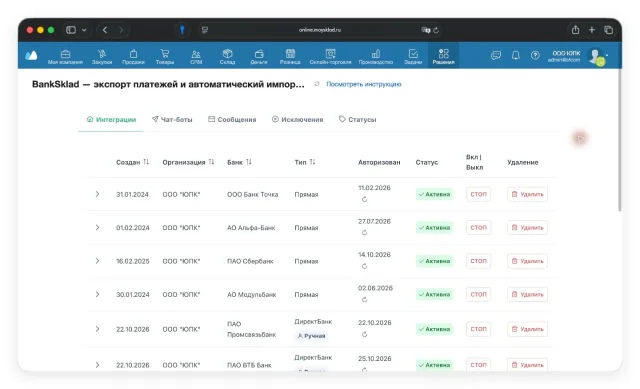The height and width of the screenshot is (389, 640).
Task: Open the Продажи section
Action: [x=133, y=56]
